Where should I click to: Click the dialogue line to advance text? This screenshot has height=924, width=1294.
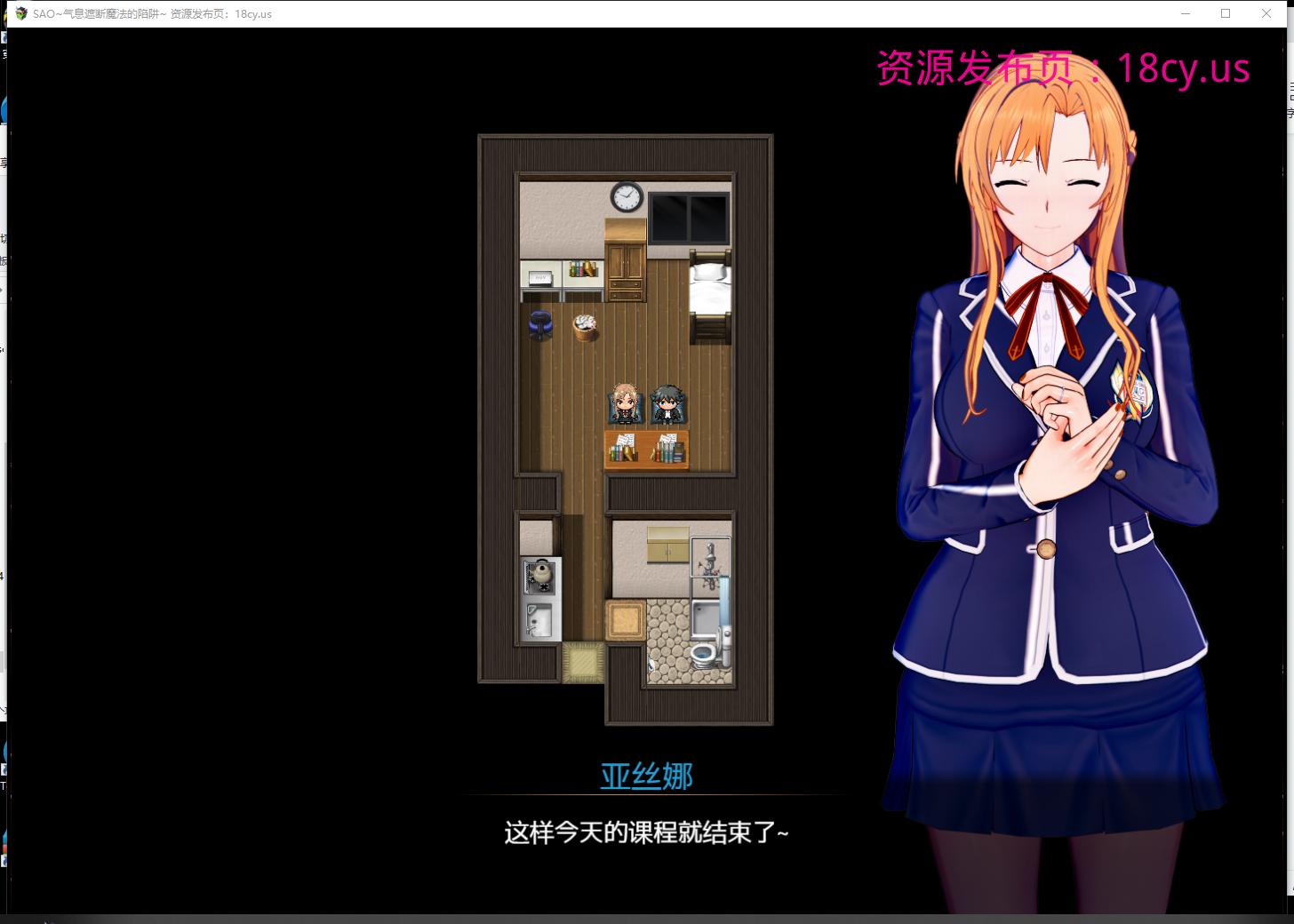pyautogui.click(x=646, y=832)
